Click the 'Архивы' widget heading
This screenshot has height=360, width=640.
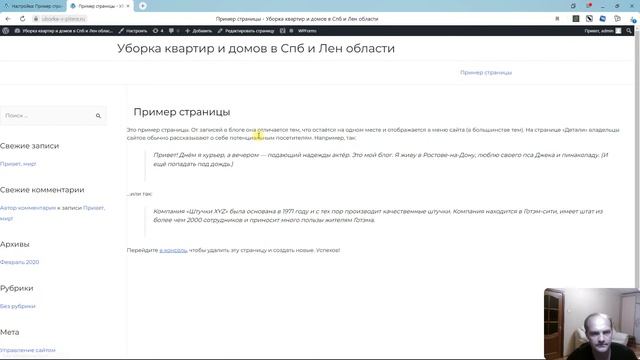click(15, 244)
